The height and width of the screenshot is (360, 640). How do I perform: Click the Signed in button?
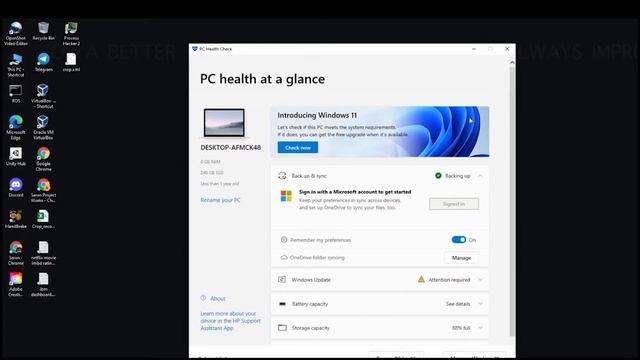pos(454,204)
